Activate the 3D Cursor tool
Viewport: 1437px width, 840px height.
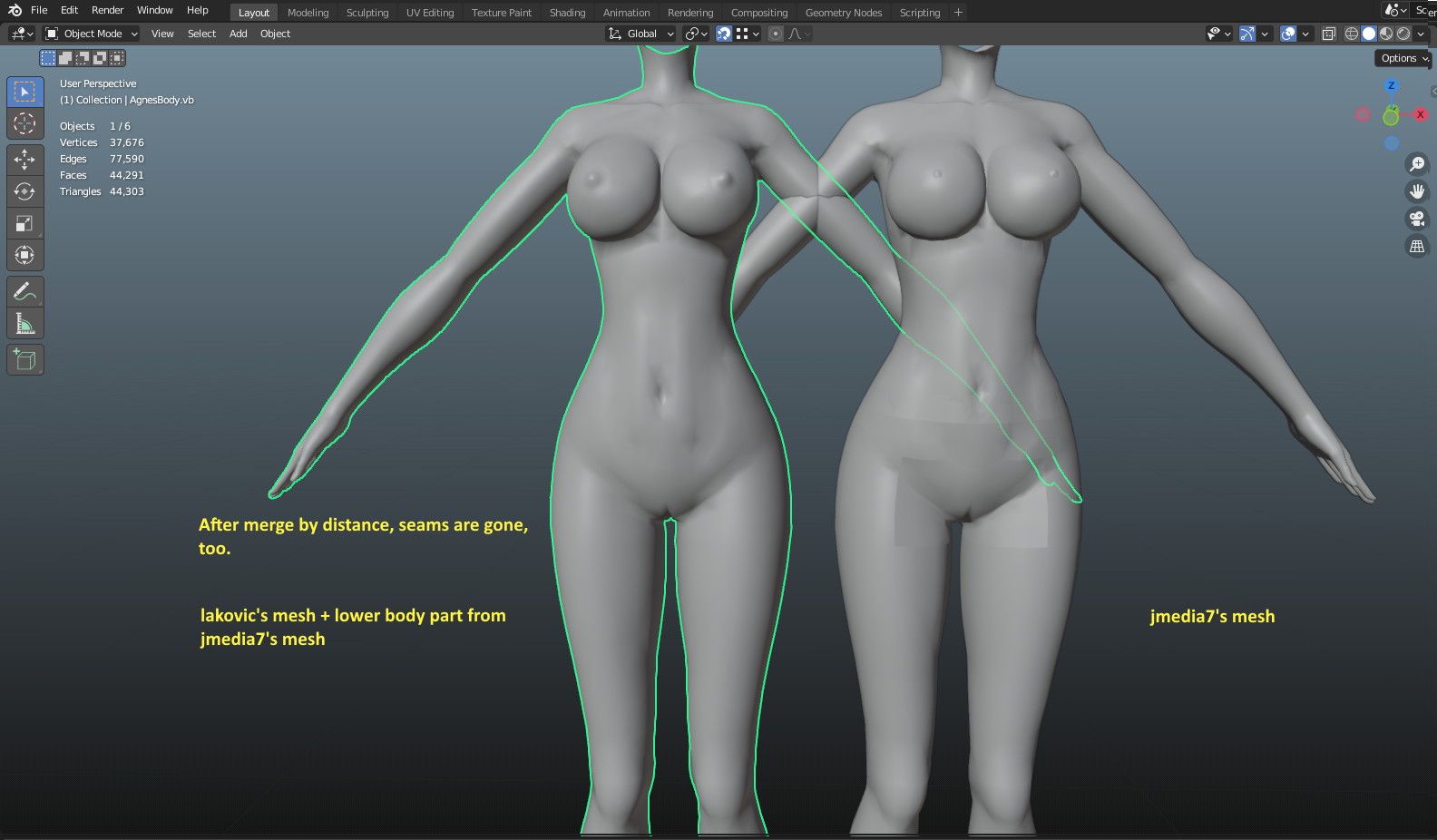pyautogui.click(x=24, y=123)
